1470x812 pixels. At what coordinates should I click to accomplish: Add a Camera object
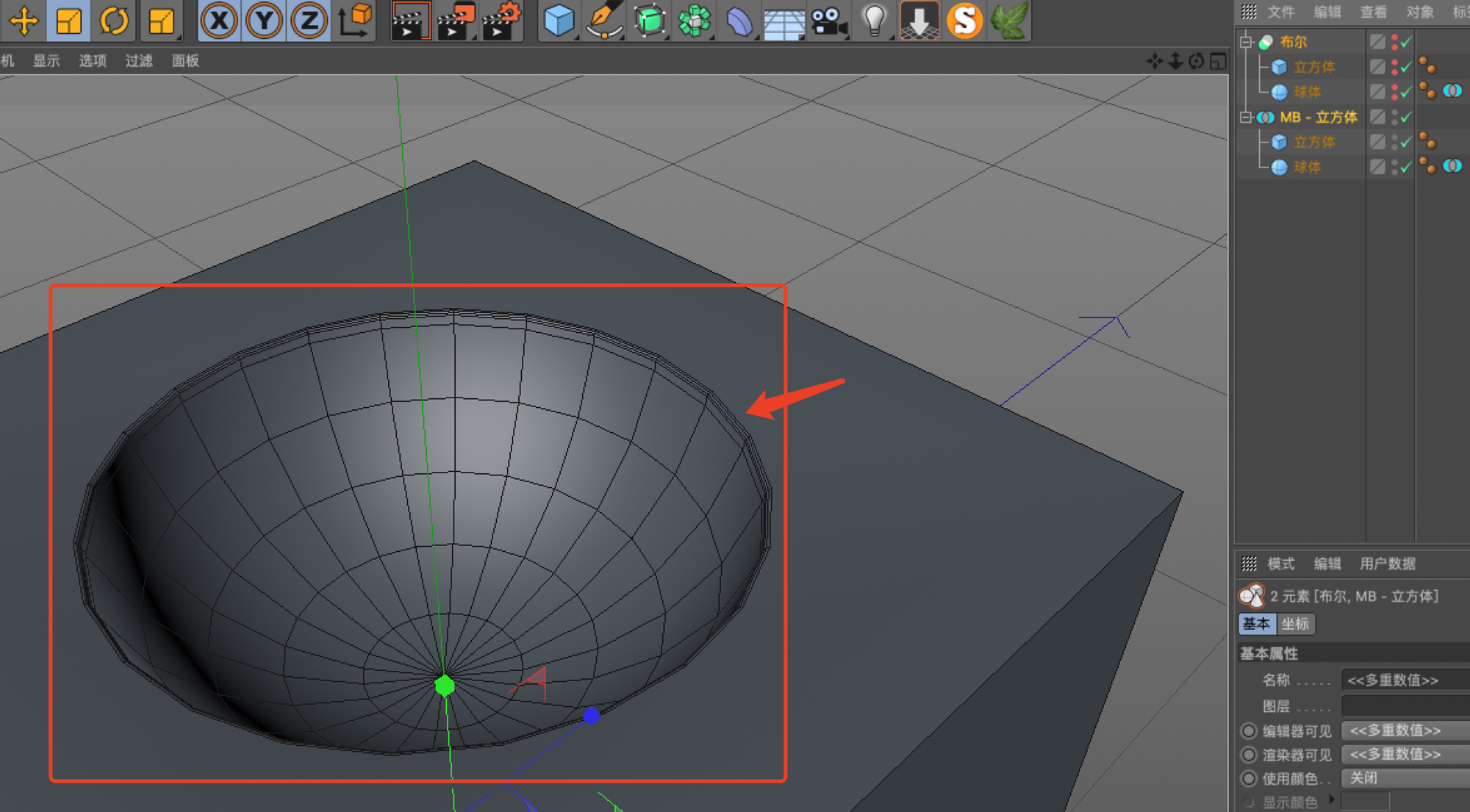click(x=829, y=20)
